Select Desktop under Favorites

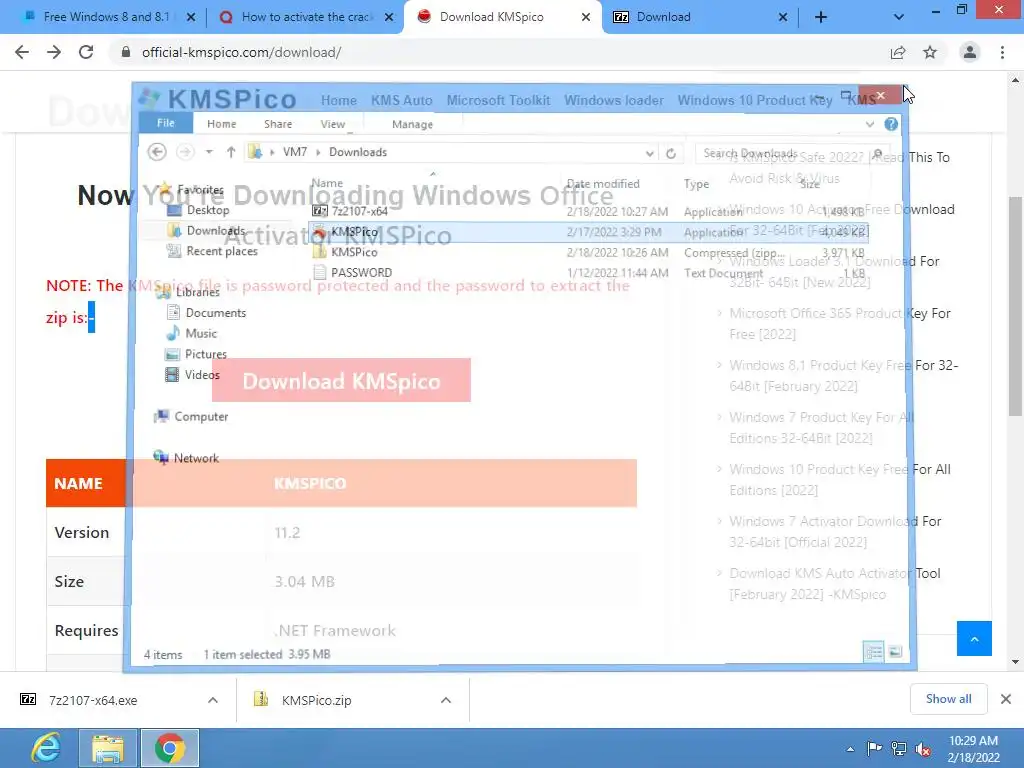click(208, 210)
